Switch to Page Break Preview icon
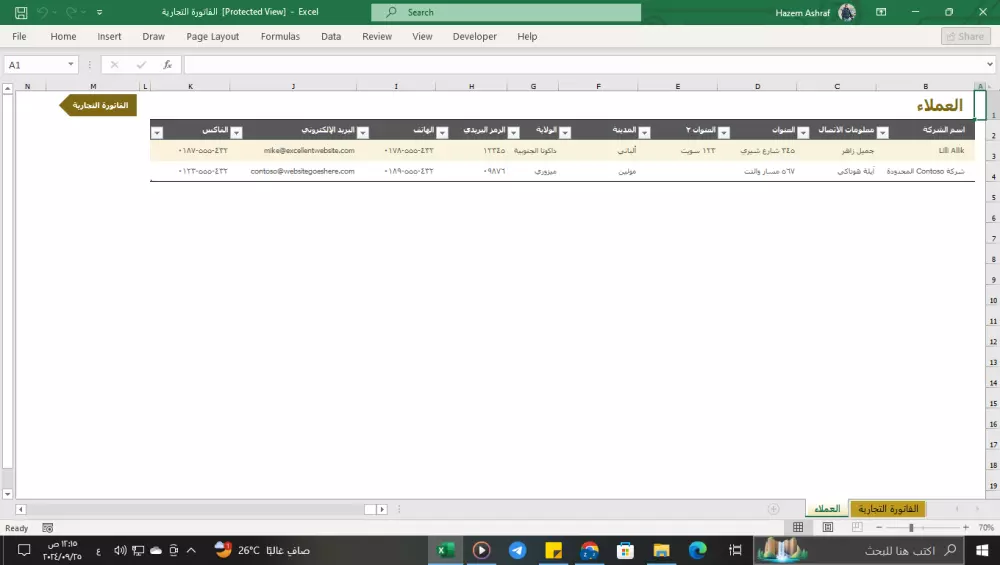This screenshot has width=1000, height=565. click(x=857, y=527)
